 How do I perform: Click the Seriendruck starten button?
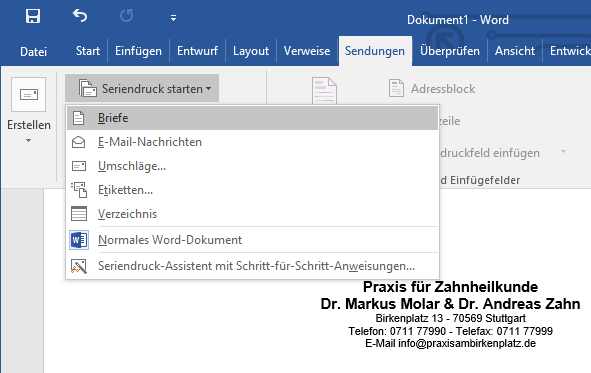142,89
